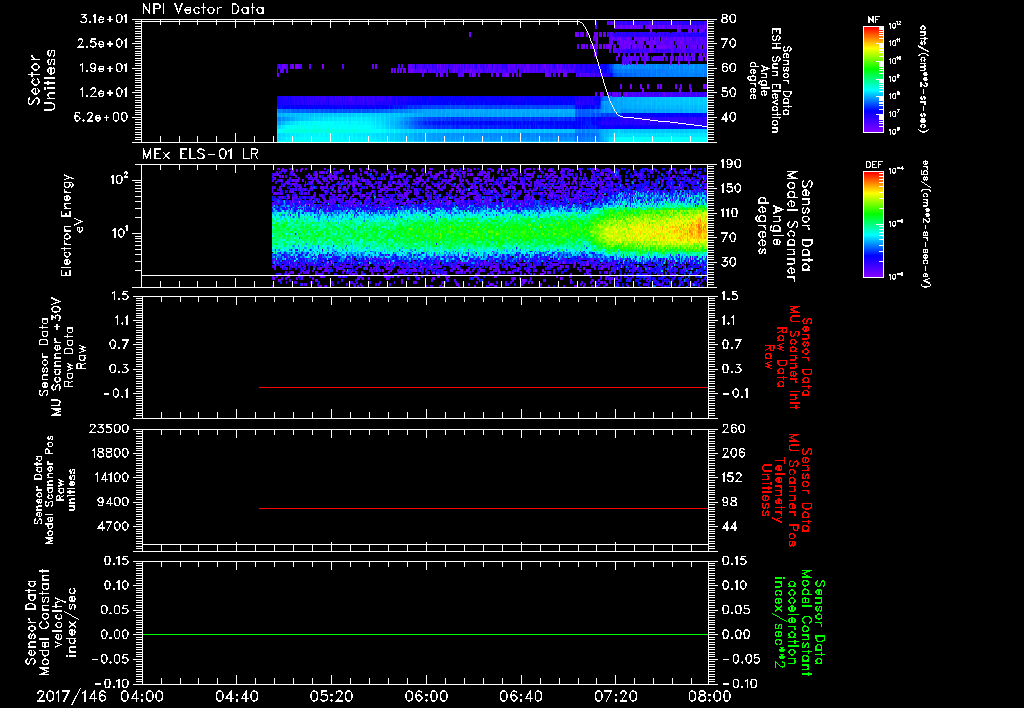1024x708 pixels.
Task: Select the "NPI Vector Data" panel title
Action: (x=203, y=9)
